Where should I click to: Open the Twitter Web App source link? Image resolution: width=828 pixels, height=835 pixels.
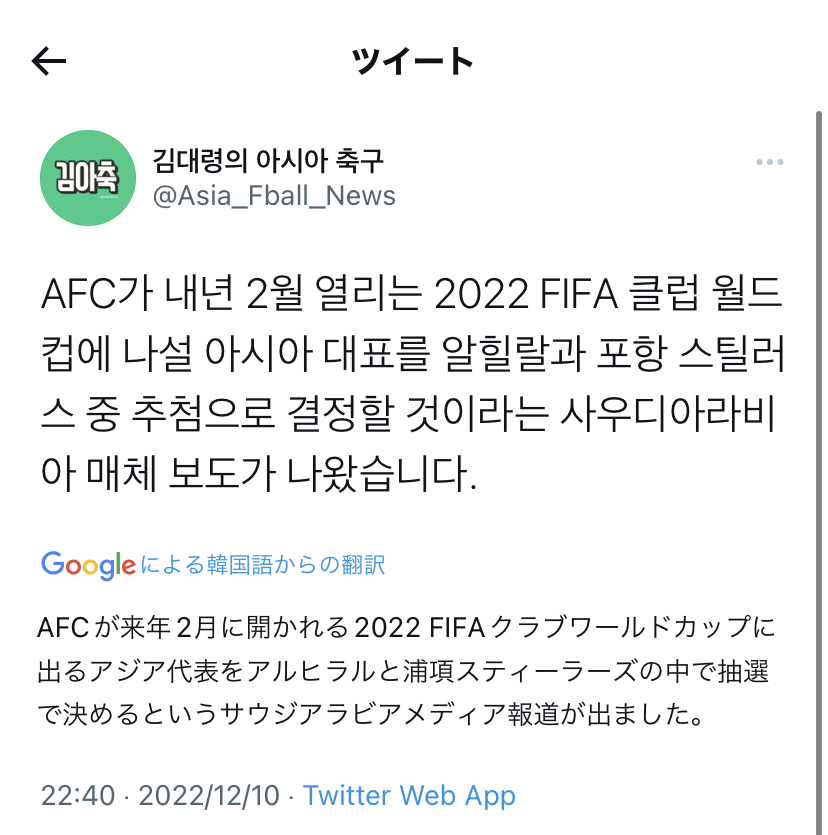pos(409,796)
